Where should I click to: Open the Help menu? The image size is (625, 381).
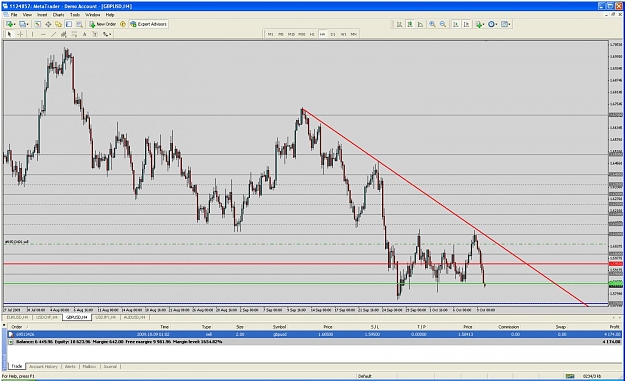pos(110,15)
